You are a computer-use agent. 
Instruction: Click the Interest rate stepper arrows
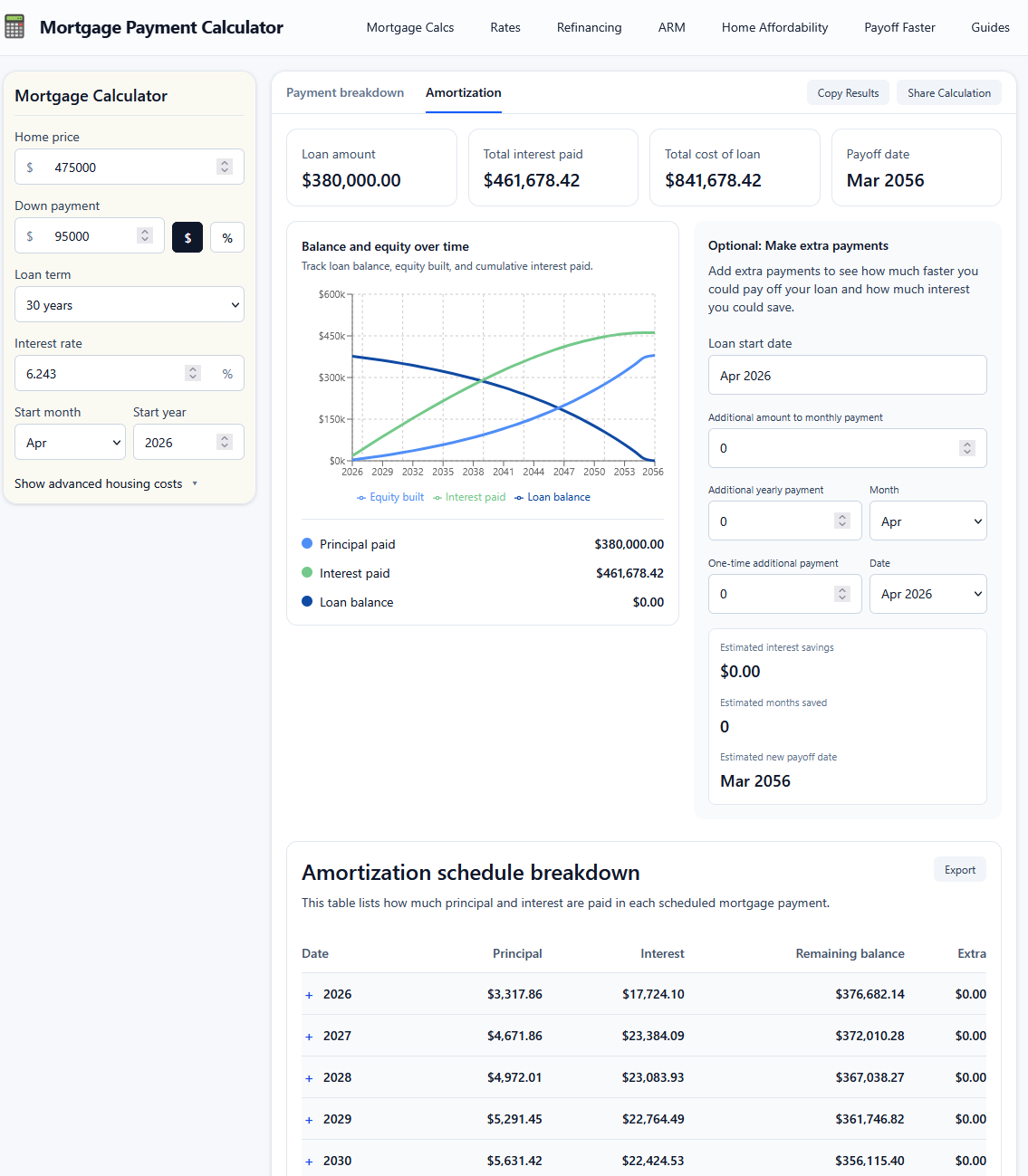(193, 373)
